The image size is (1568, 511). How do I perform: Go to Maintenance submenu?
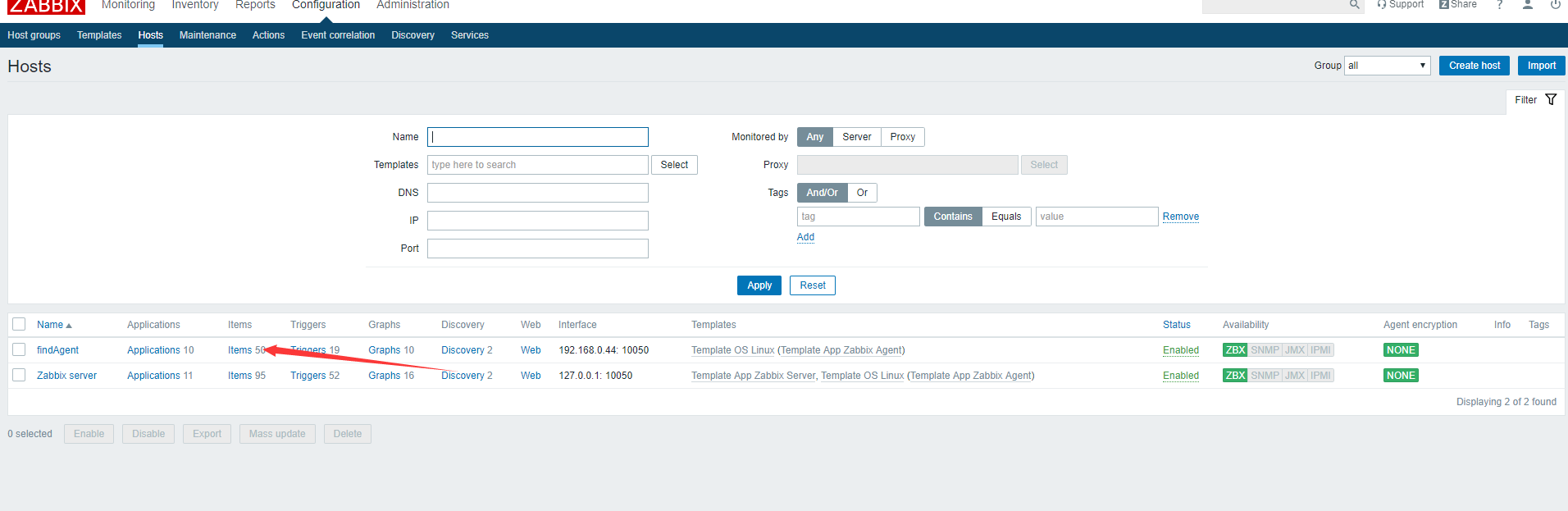coord(207,35)
